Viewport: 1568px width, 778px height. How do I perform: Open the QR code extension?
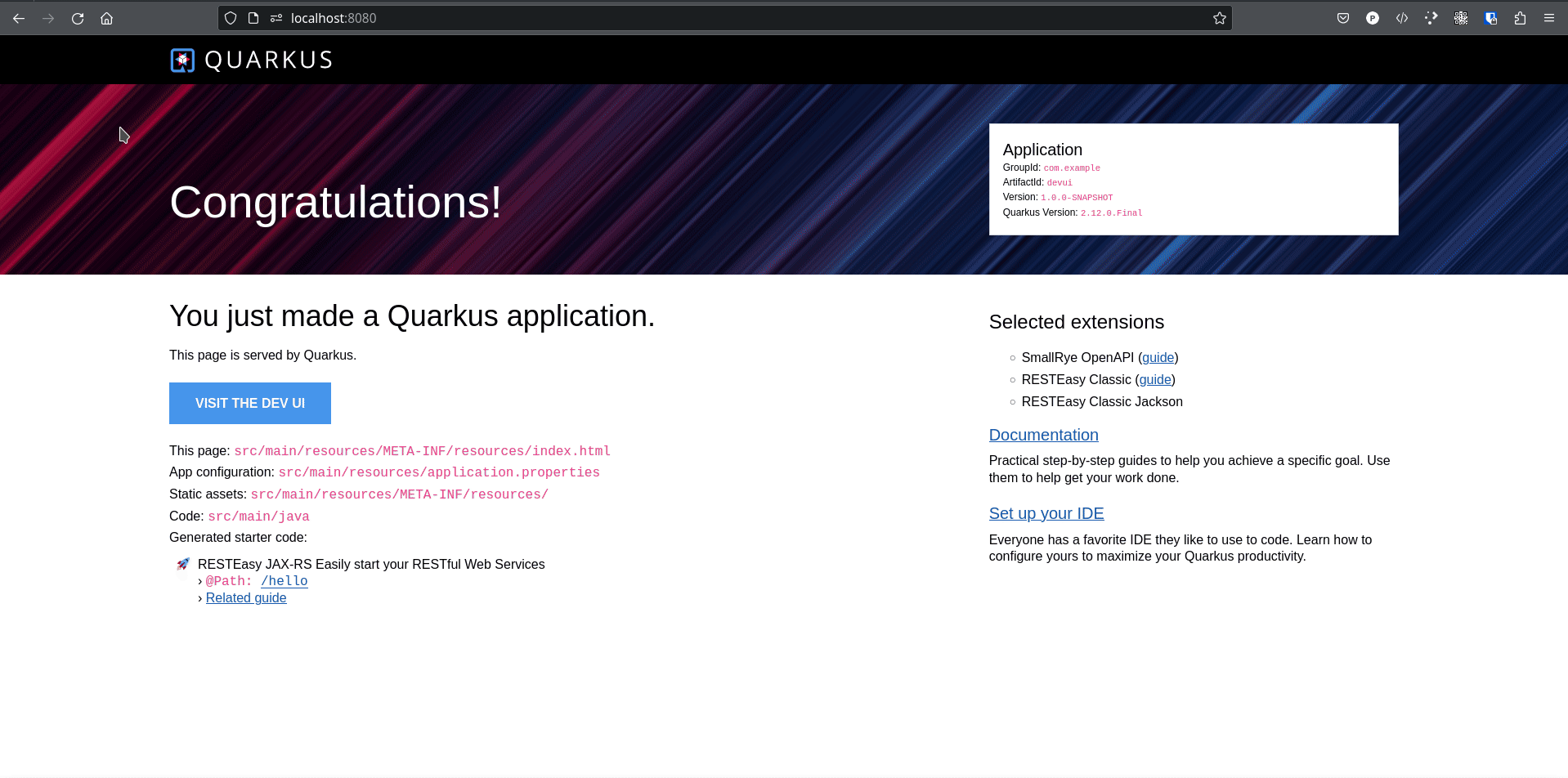point(1461,18)
